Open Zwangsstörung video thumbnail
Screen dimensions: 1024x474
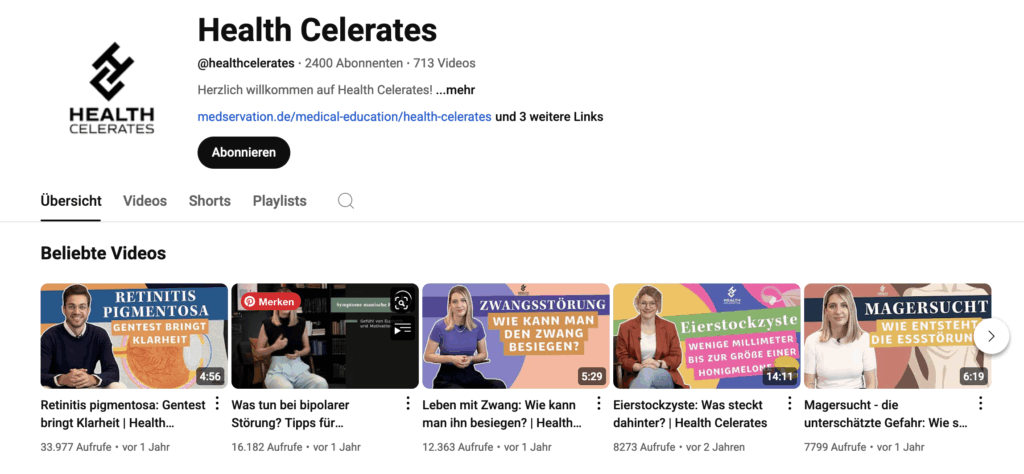point(515,336)
